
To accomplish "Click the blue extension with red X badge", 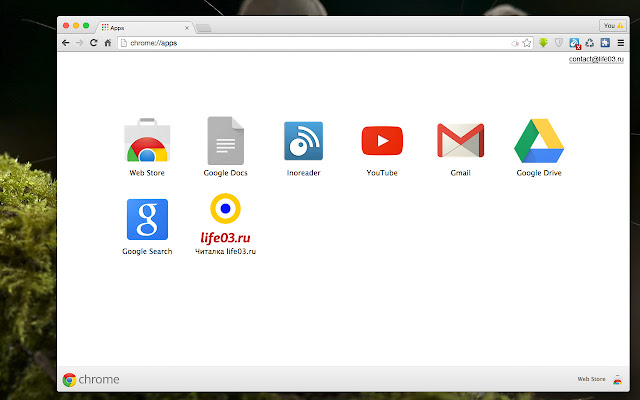I will click(x=575, y=43).
